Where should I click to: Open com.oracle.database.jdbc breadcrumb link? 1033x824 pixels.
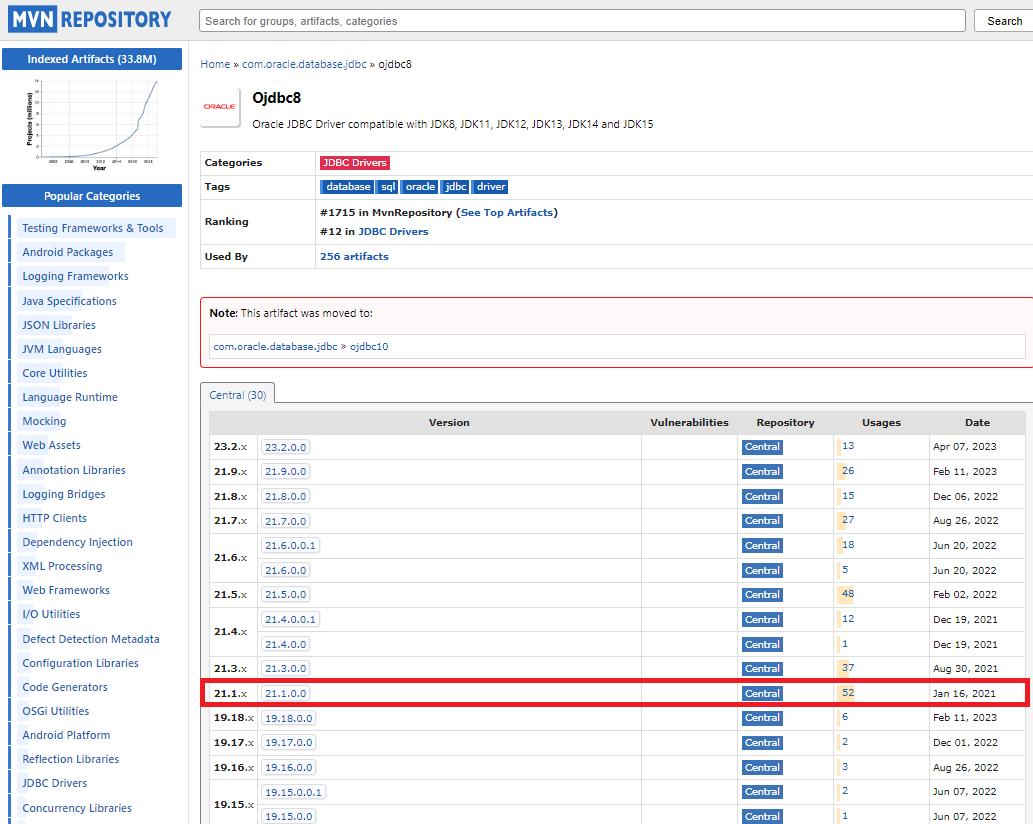click(304, 65)
